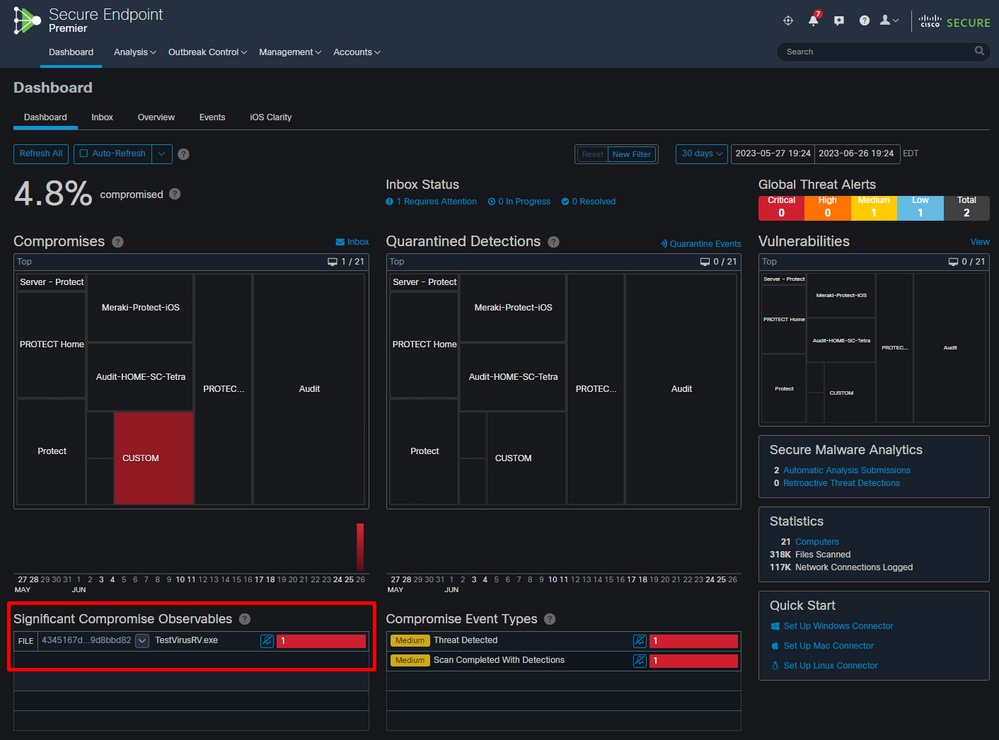The width and height of the screenshot is (999, 740).
Task: Toggle the Auto-Refresh checkbox
Action: click(83, 154)
